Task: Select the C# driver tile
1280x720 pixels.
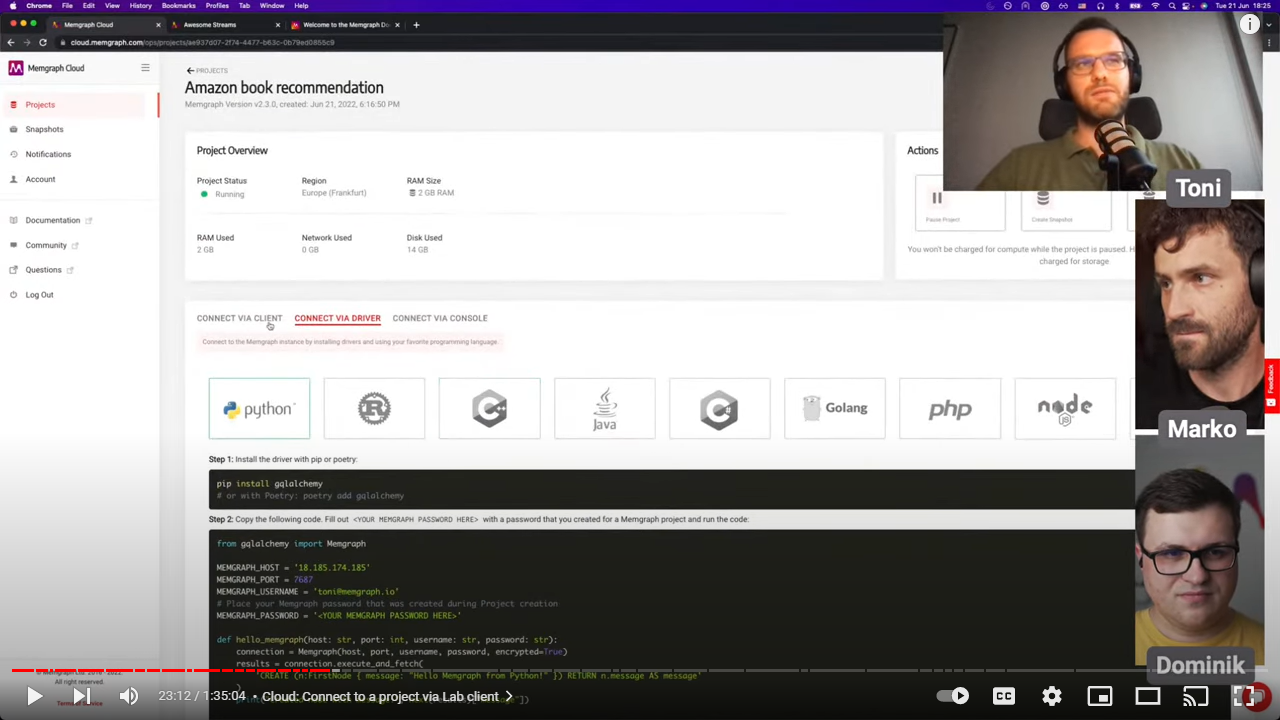Action: tap(719, 408)
